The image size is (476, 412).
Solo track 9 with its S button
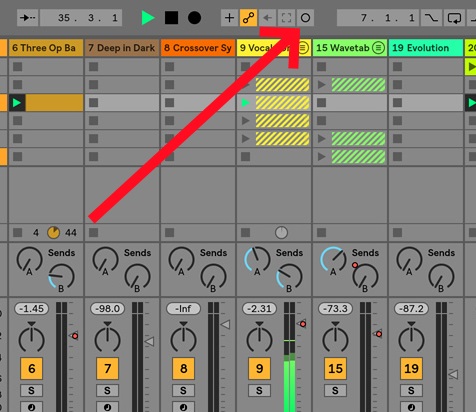click(259, 390)
